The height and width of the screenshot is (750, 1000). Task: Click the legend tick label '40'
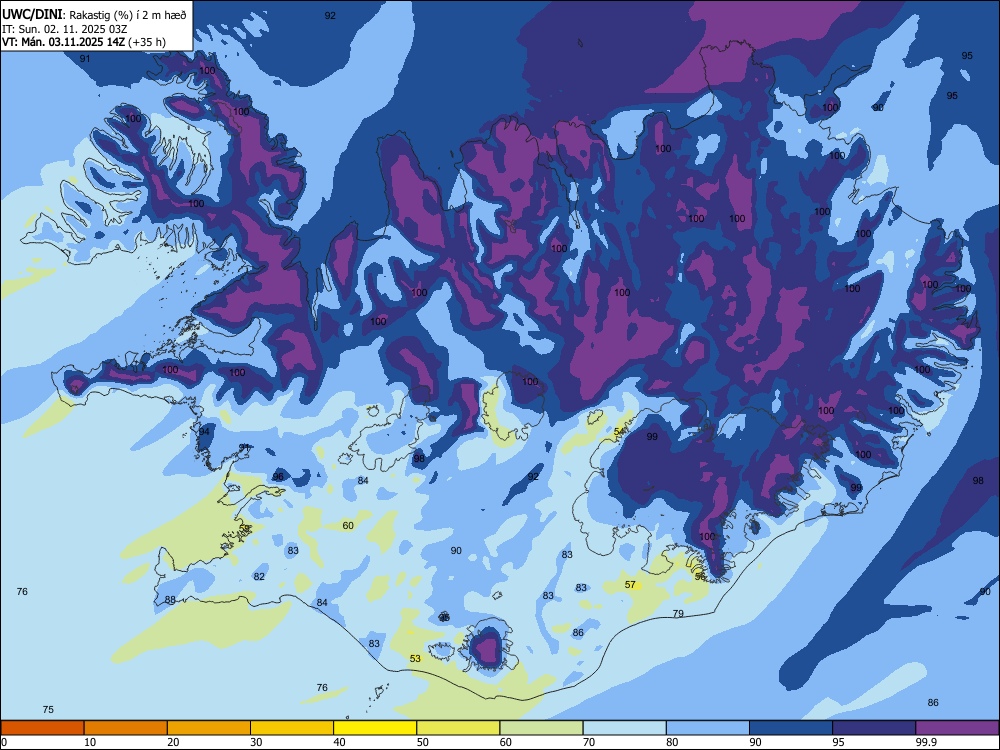click(x=340, y=742)
